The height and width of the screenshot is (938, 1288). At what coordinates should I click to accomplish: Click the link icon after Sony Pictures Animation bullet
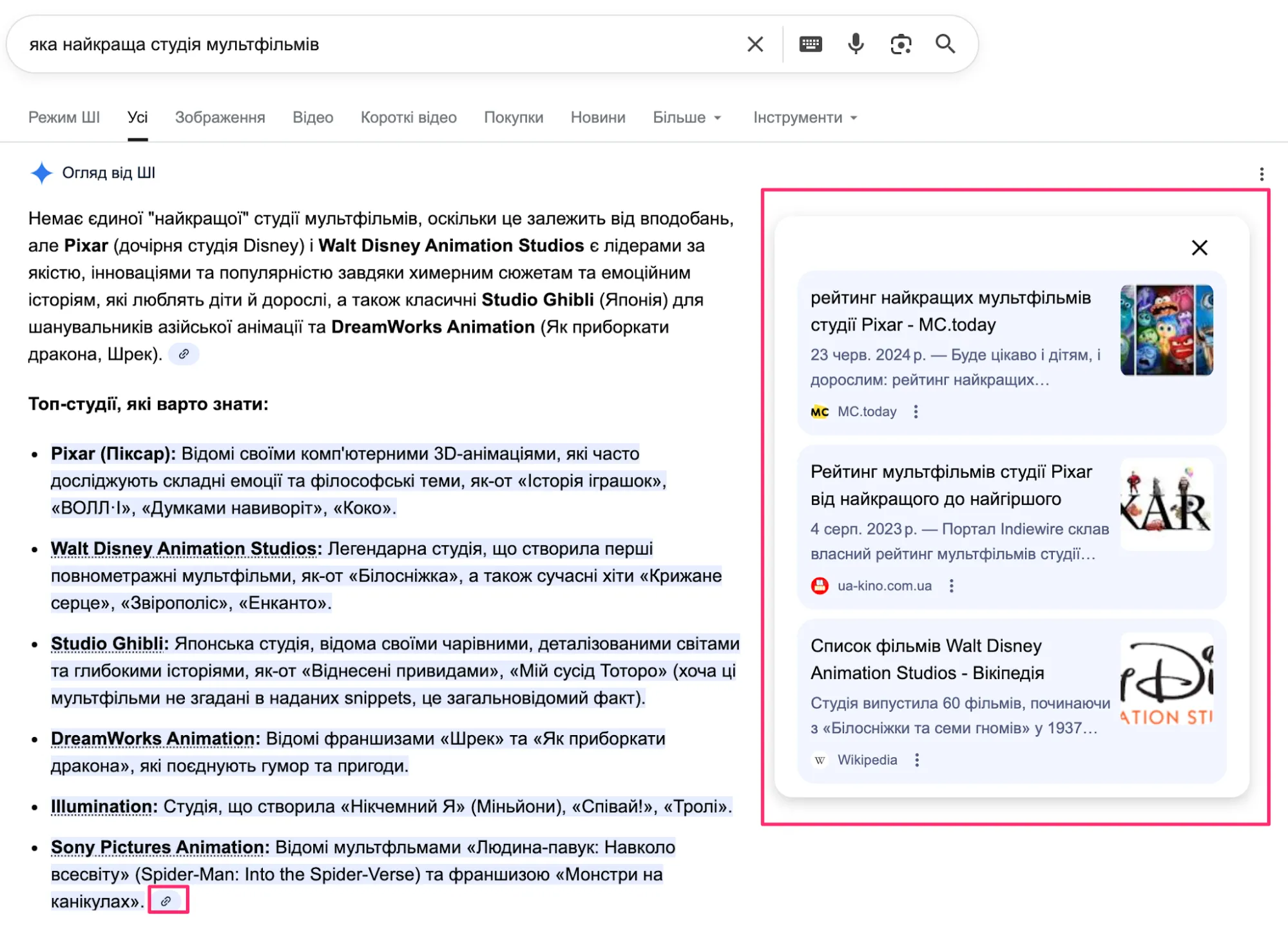[x=167, y=901]
